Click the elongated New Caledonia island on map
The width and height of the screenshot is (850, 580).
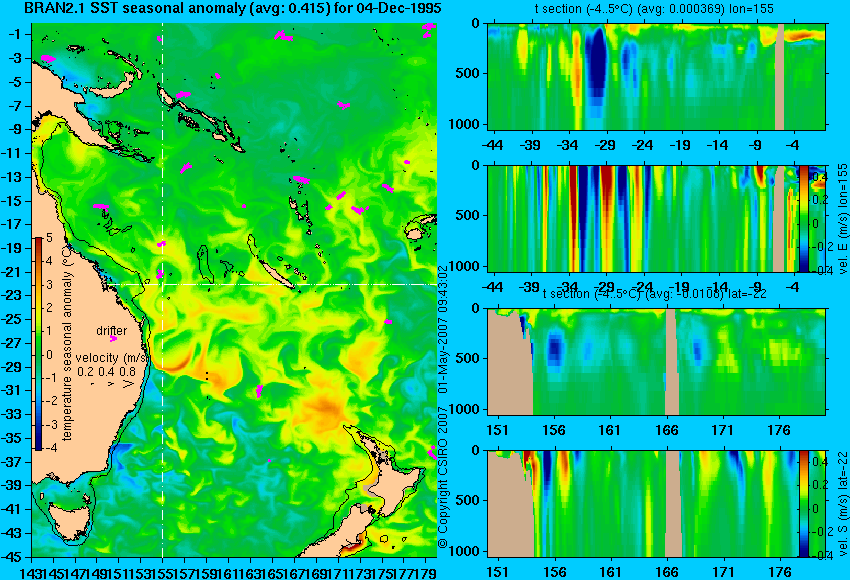(275, 274)
